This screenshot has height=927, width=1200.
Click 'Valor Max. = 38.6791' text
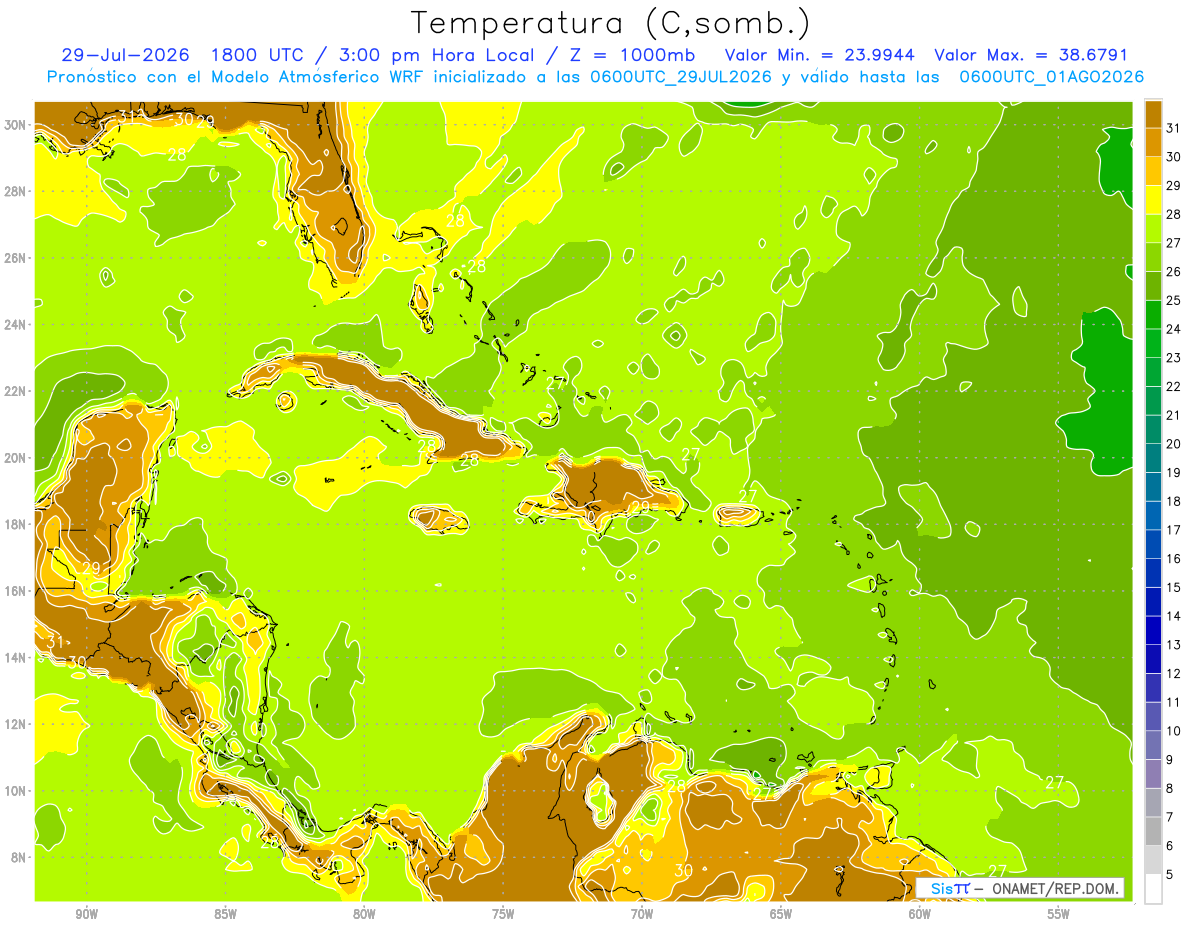[1030, 55]
